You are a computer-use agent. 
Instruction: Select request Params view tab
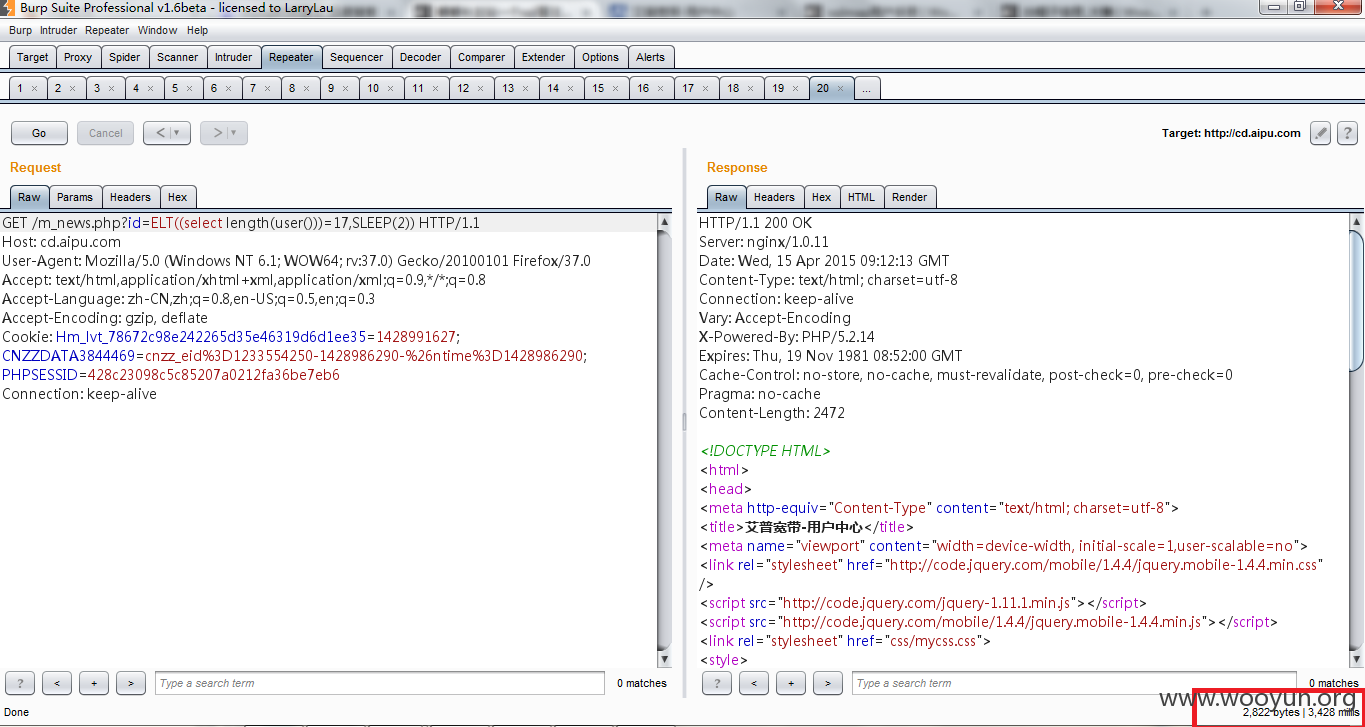point(75,197)
